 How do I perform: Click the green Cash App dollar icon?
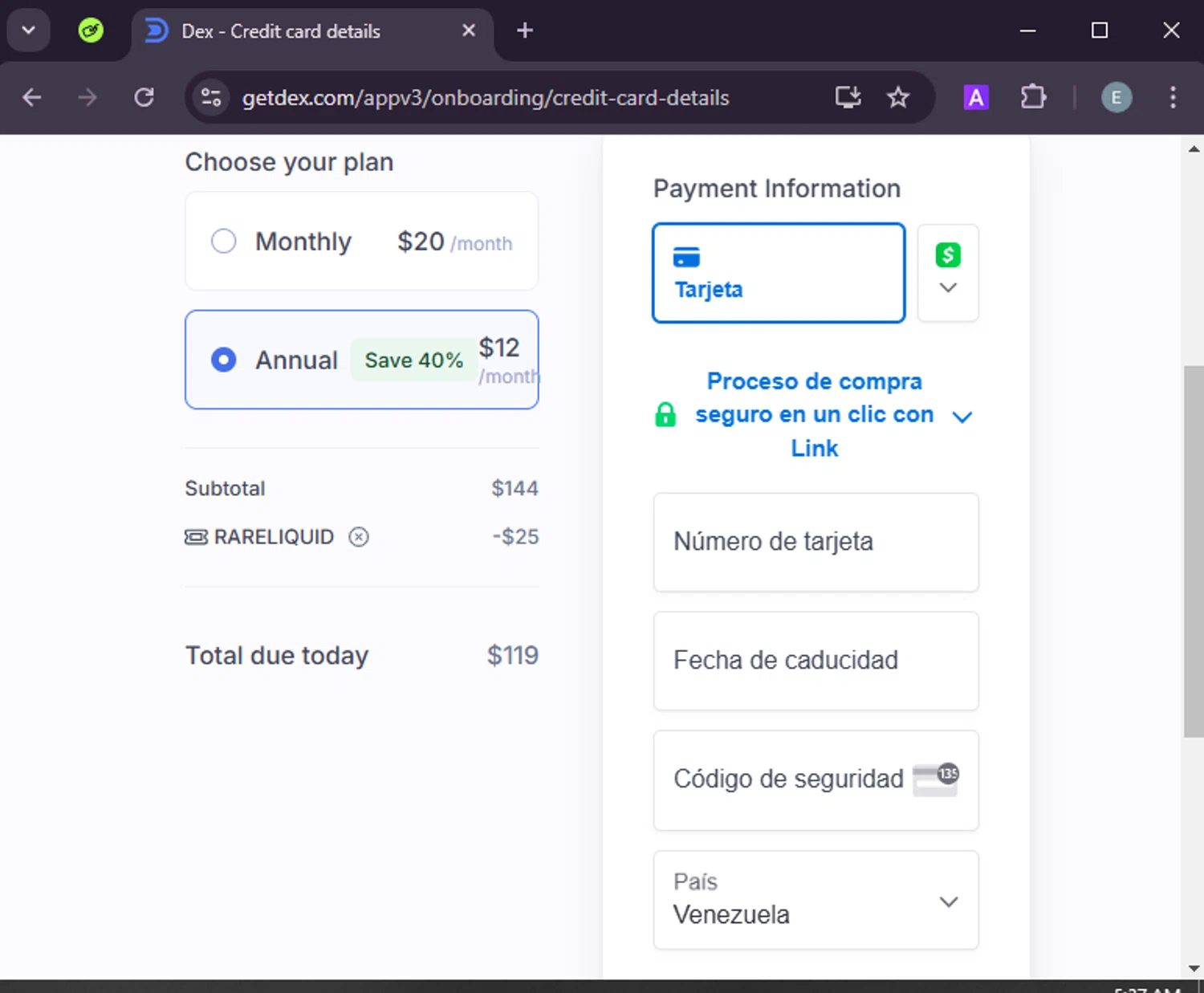pos(948,255)
